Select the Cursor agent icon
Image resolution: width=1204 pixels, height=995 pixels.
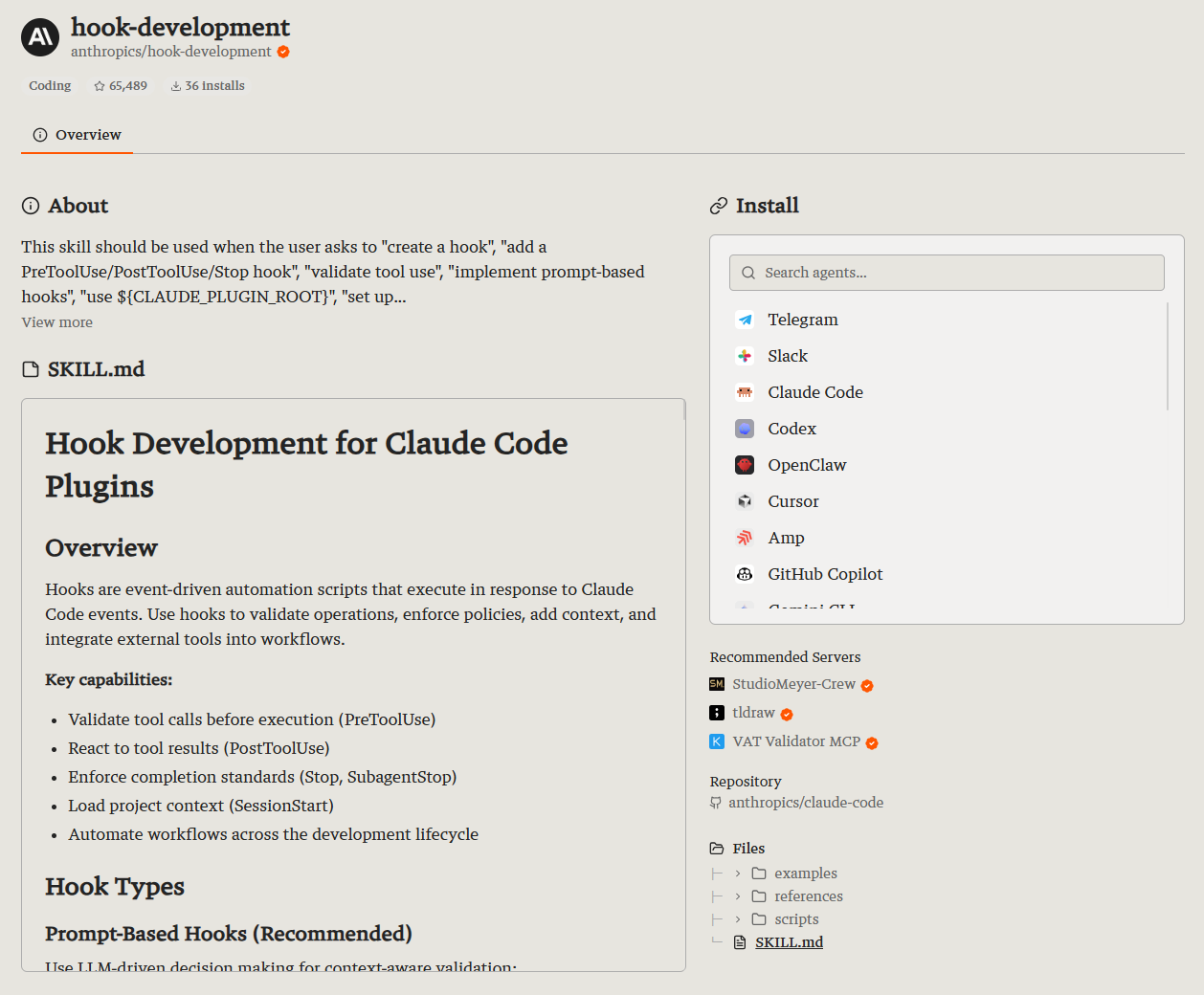[745, 501]
